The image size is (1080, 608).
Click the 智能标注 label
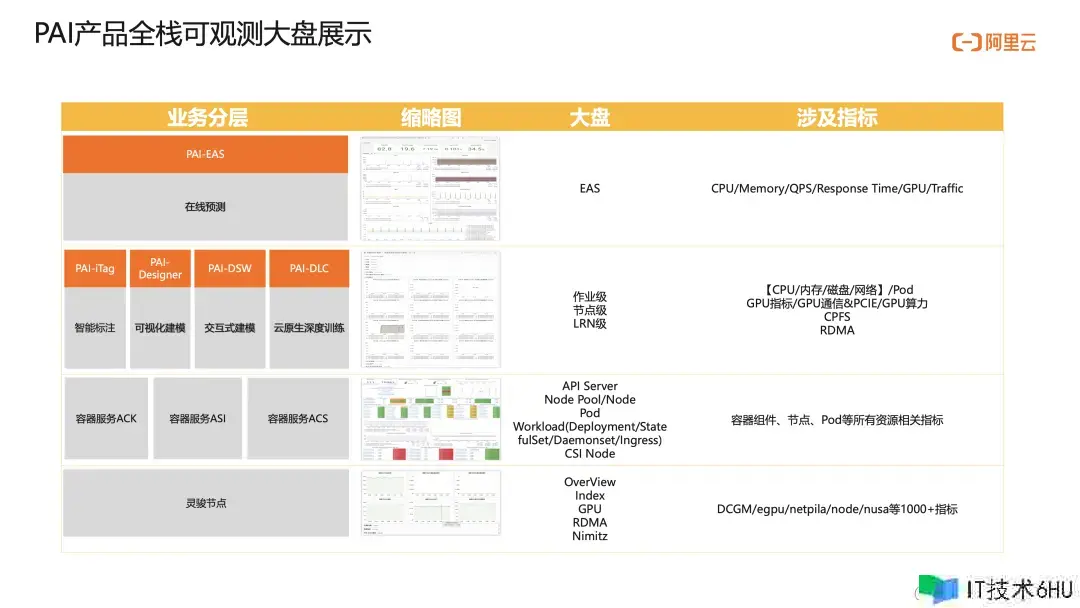coord(95,328)
